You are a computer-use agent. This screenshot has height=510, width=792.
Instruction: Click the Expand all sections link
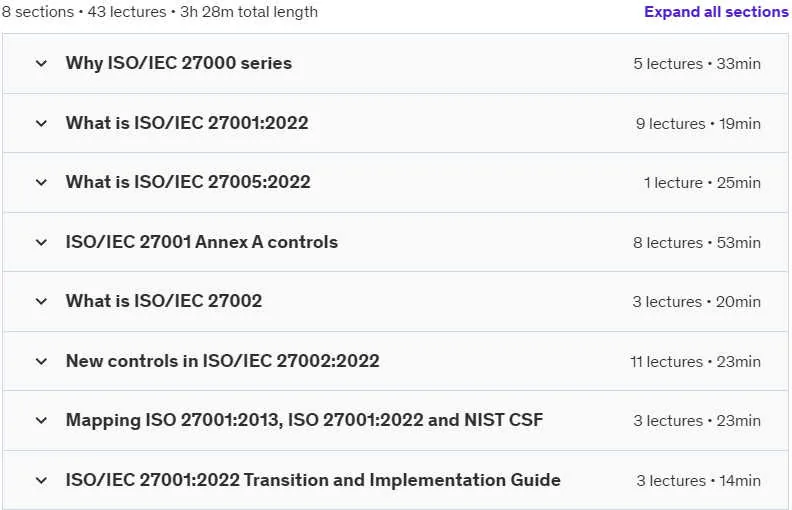[716, 12]
